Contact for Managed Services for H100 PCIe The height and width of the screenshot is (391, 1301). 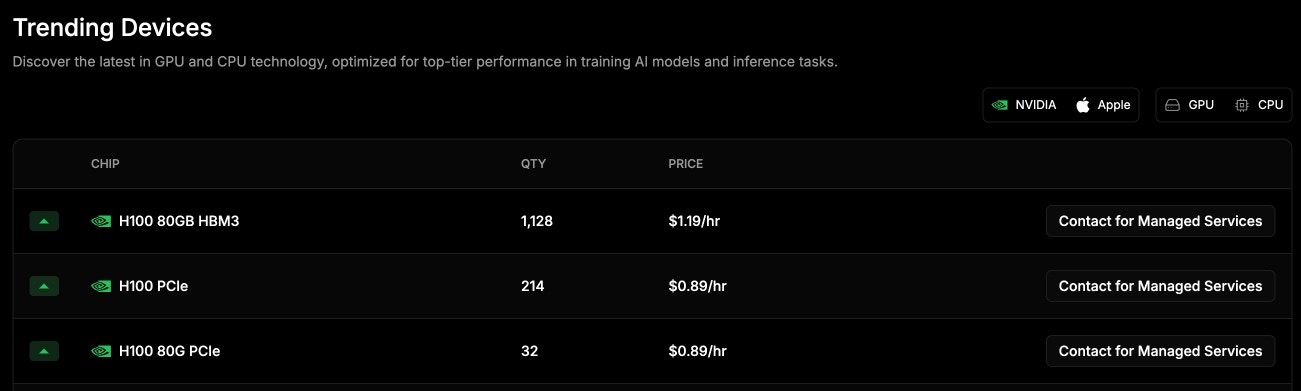[1160, 286]
